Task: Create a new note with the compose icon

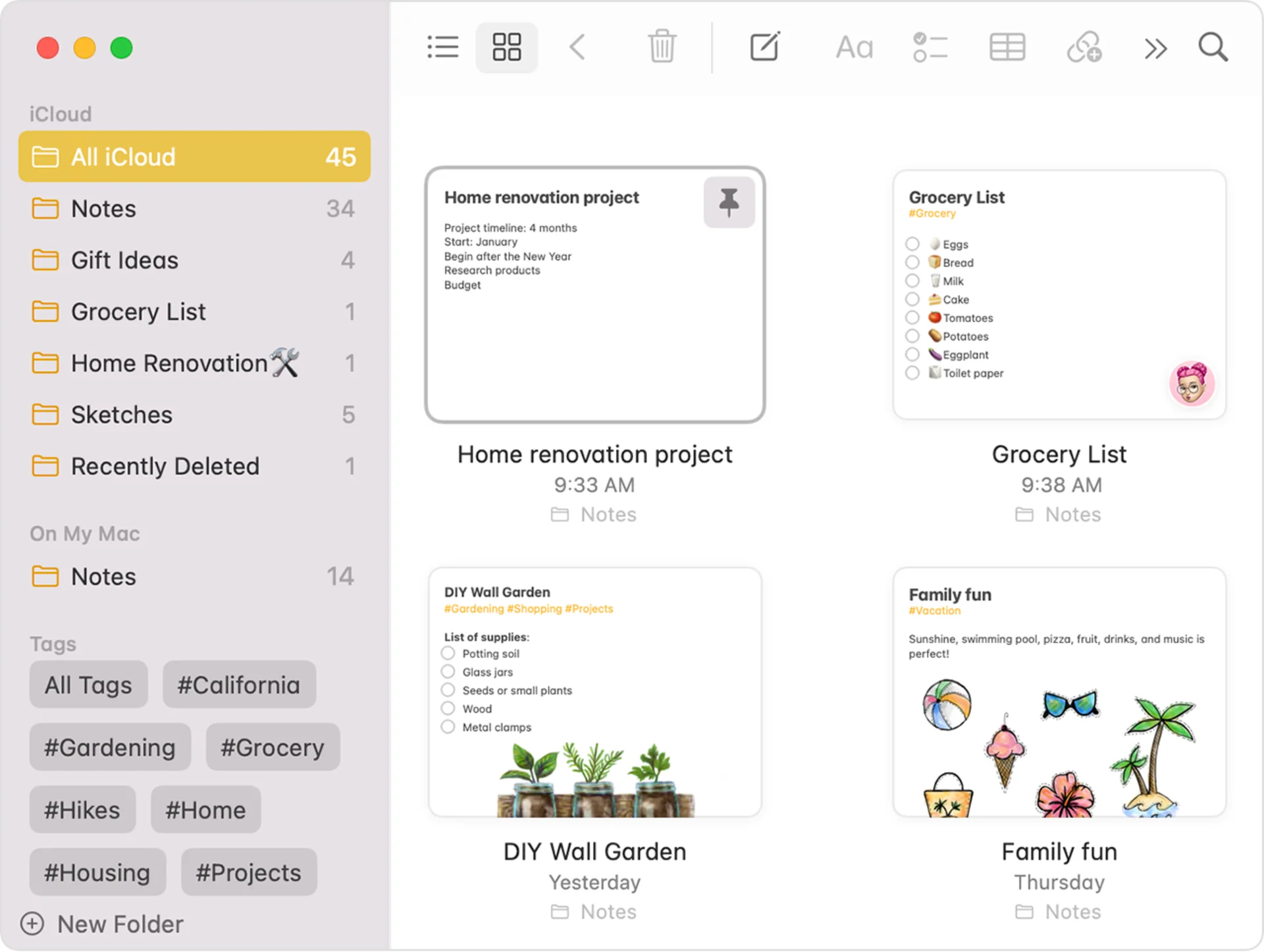Action: pos(764,47)
